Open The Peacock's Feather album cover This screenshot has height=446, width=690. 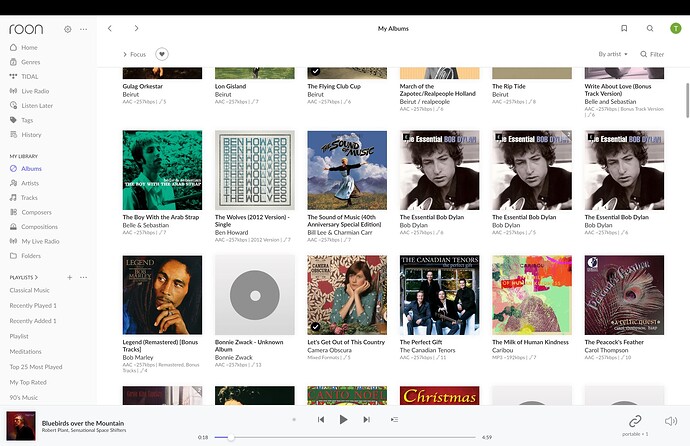(624, 295)
